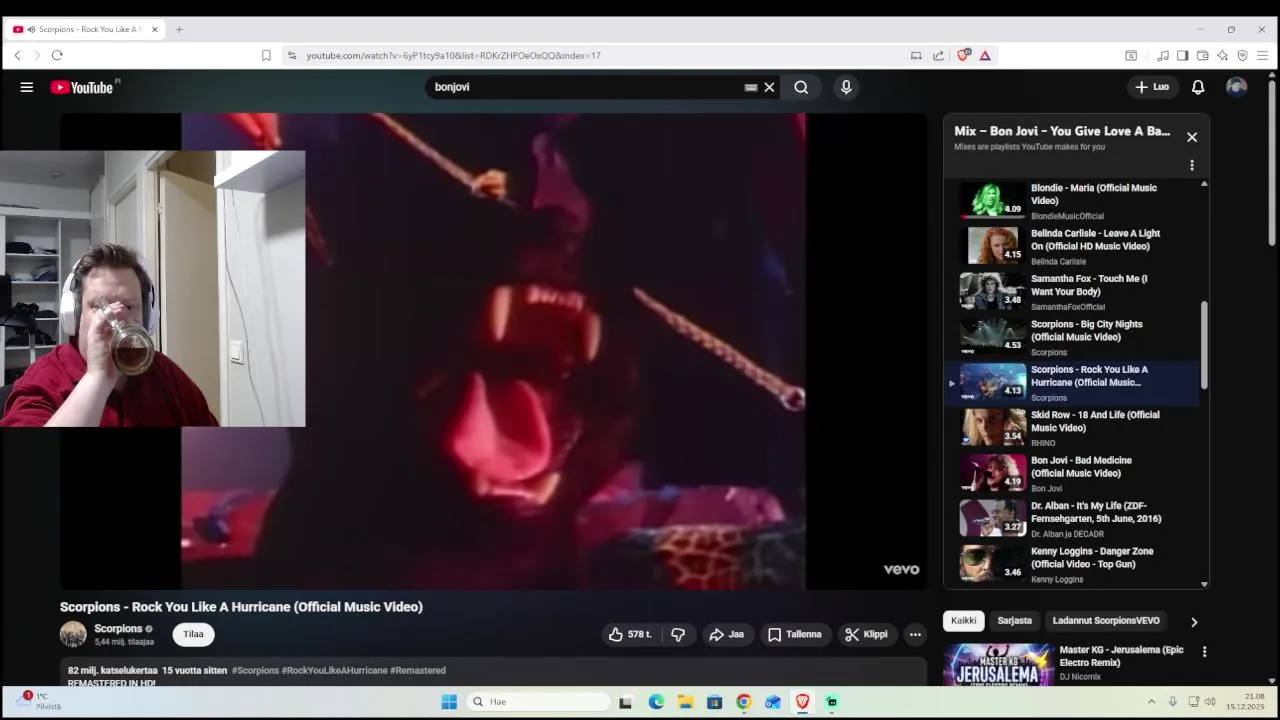Open the YouTube hamburger guide menu
Screen dimensions: 1280x720
click(27, 87)
